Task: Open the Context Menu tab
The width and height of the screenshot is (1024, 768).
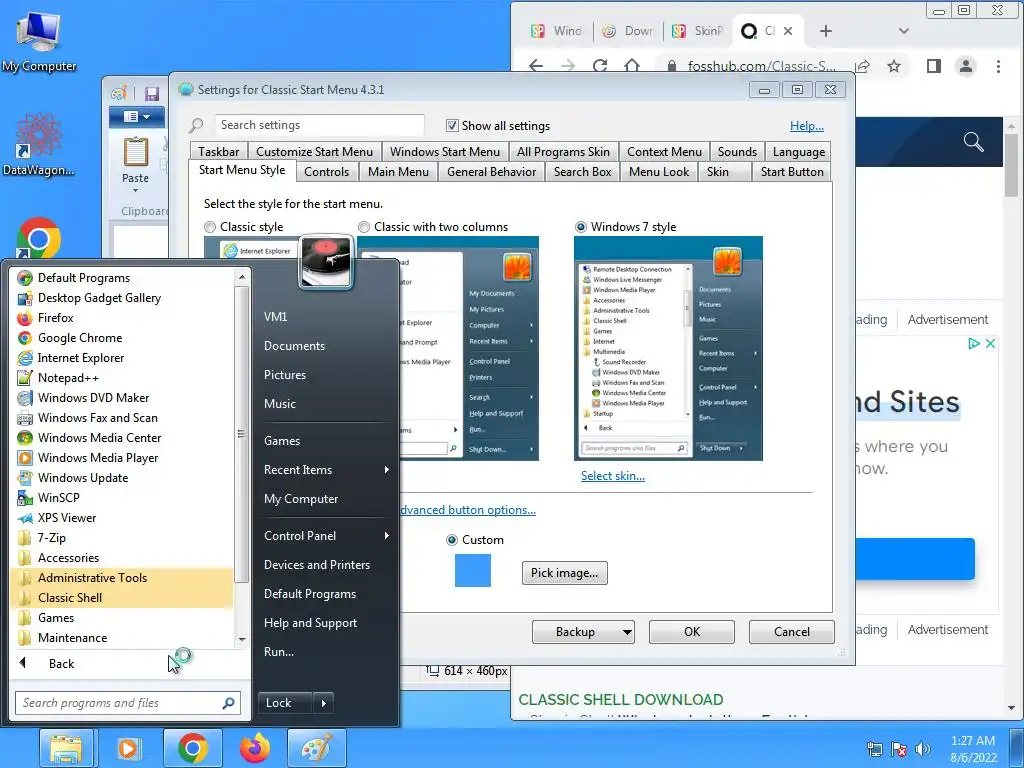Action: tap(664, 152)
